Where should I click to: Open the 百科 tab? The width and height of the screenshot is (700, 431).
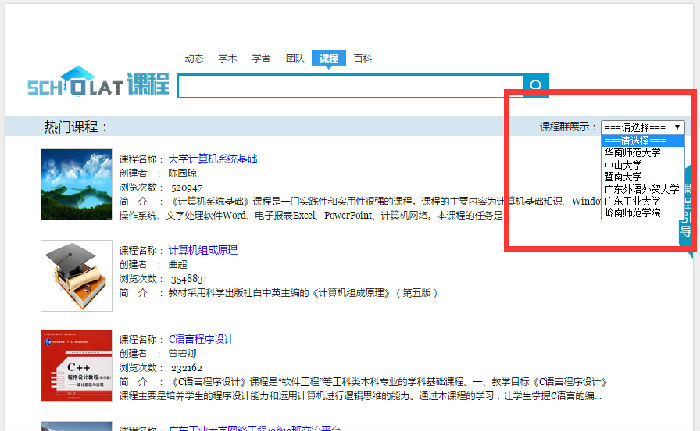click(x=362, y=58)
